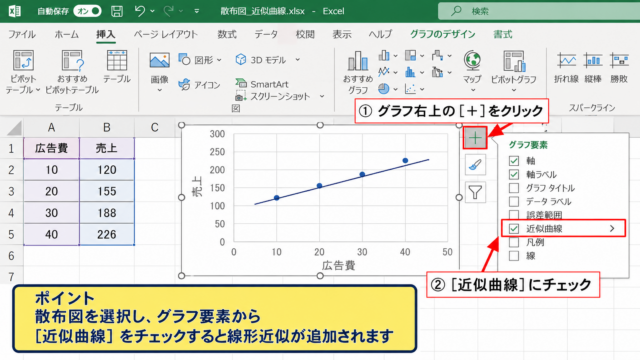Click the Save disk icon

pos(117,11)
